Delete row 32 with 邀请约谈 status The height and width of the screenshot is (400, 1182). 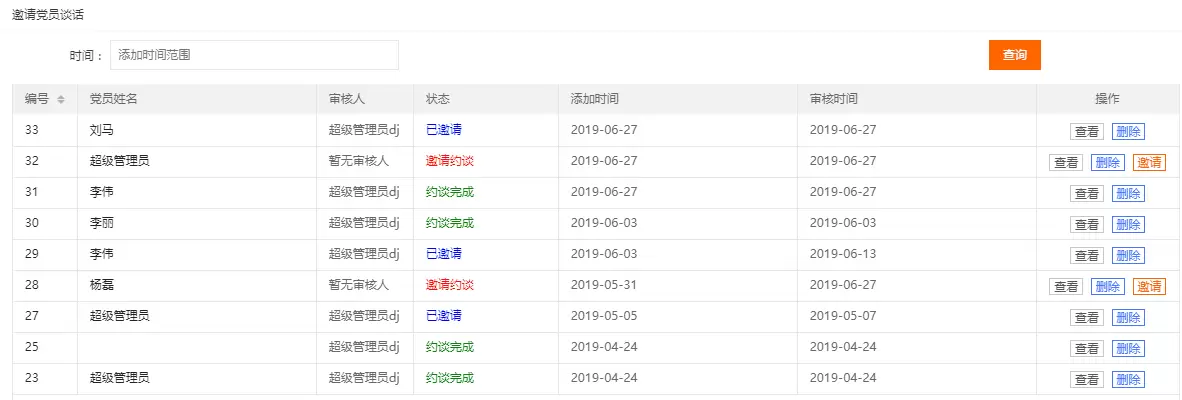tap(1107, 162)
